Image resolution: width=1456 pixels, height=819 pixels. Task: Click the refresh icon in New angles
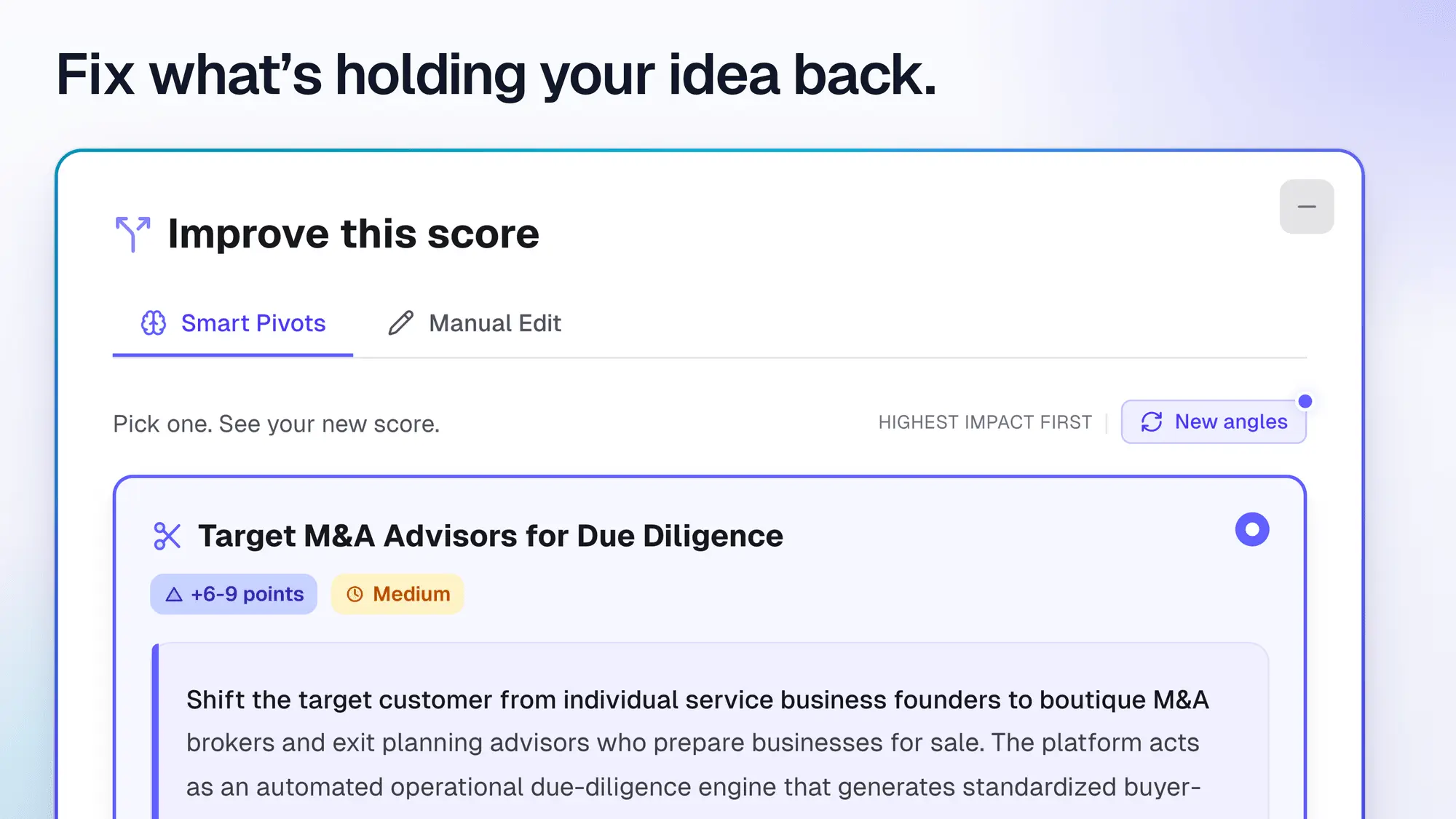pos(1152,422)
